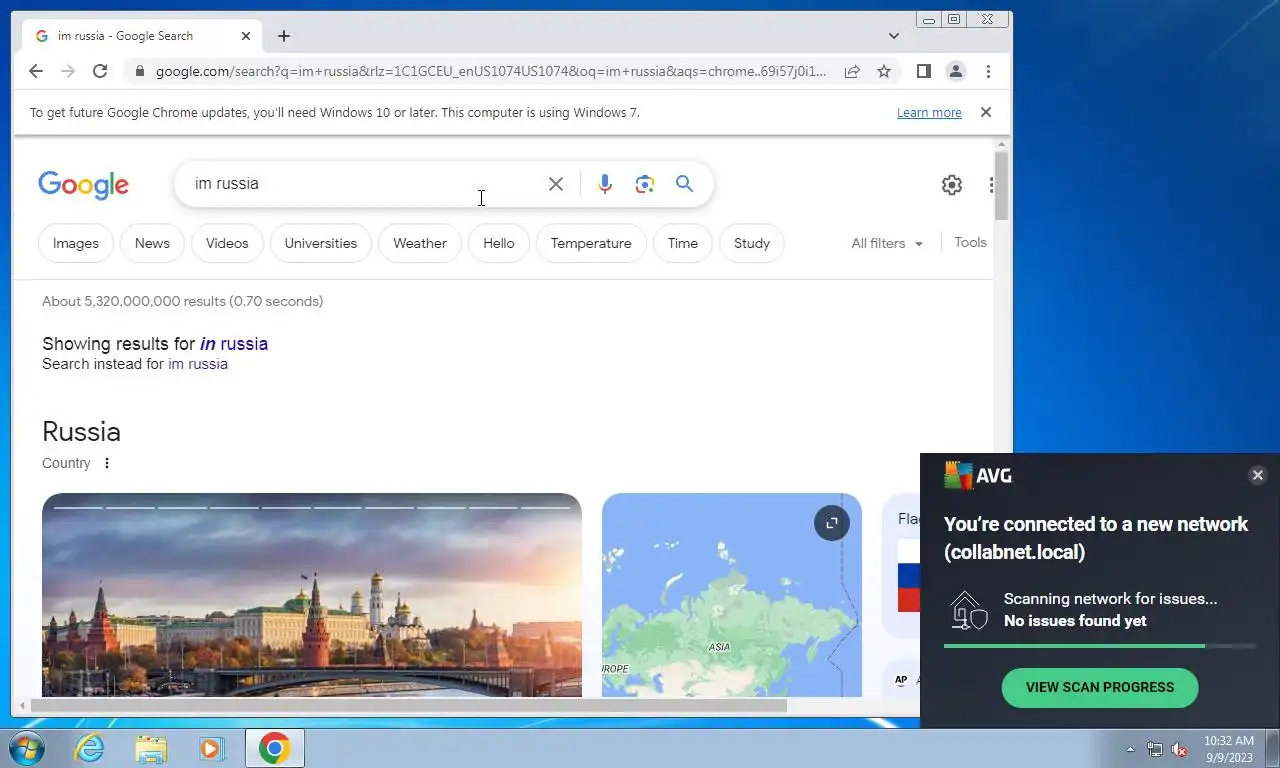This screenshot has width=1280, height=768.
Task: Select the Temperature filter chip
Action: coord(591,243)
